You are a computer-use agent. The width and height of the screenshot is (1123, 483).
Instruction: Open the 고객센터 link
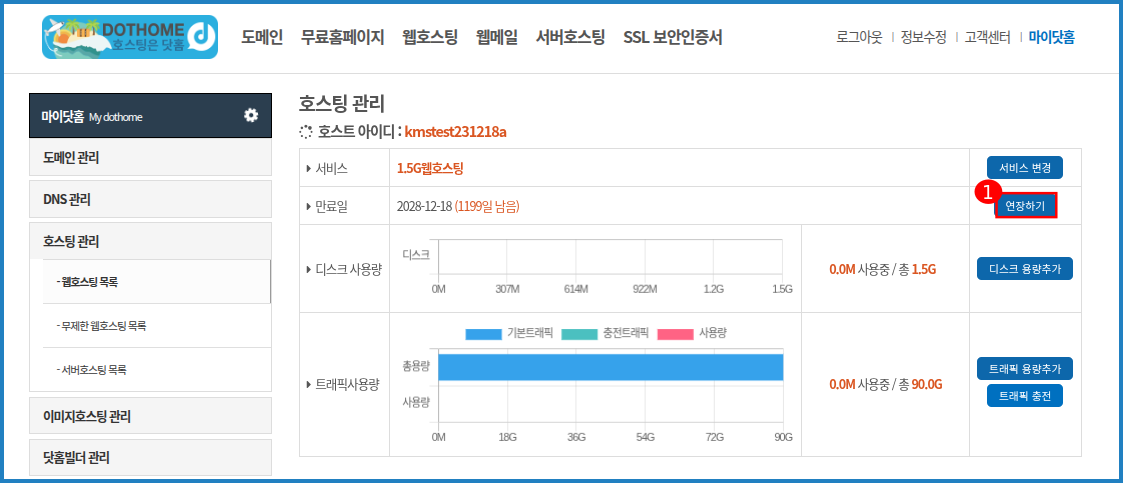coord(988,38)
